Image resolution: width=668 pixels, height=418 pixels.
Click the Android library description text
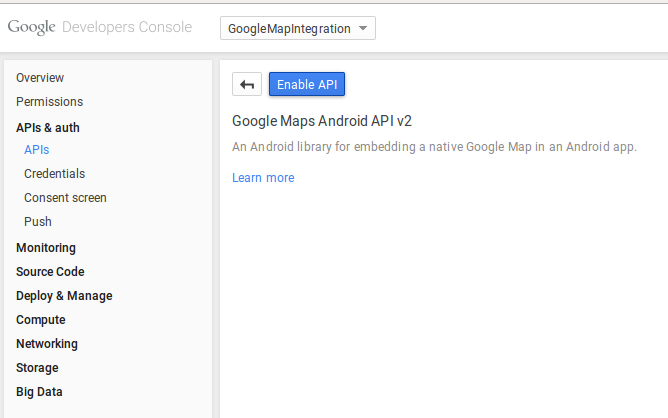[x=434, y=147]
